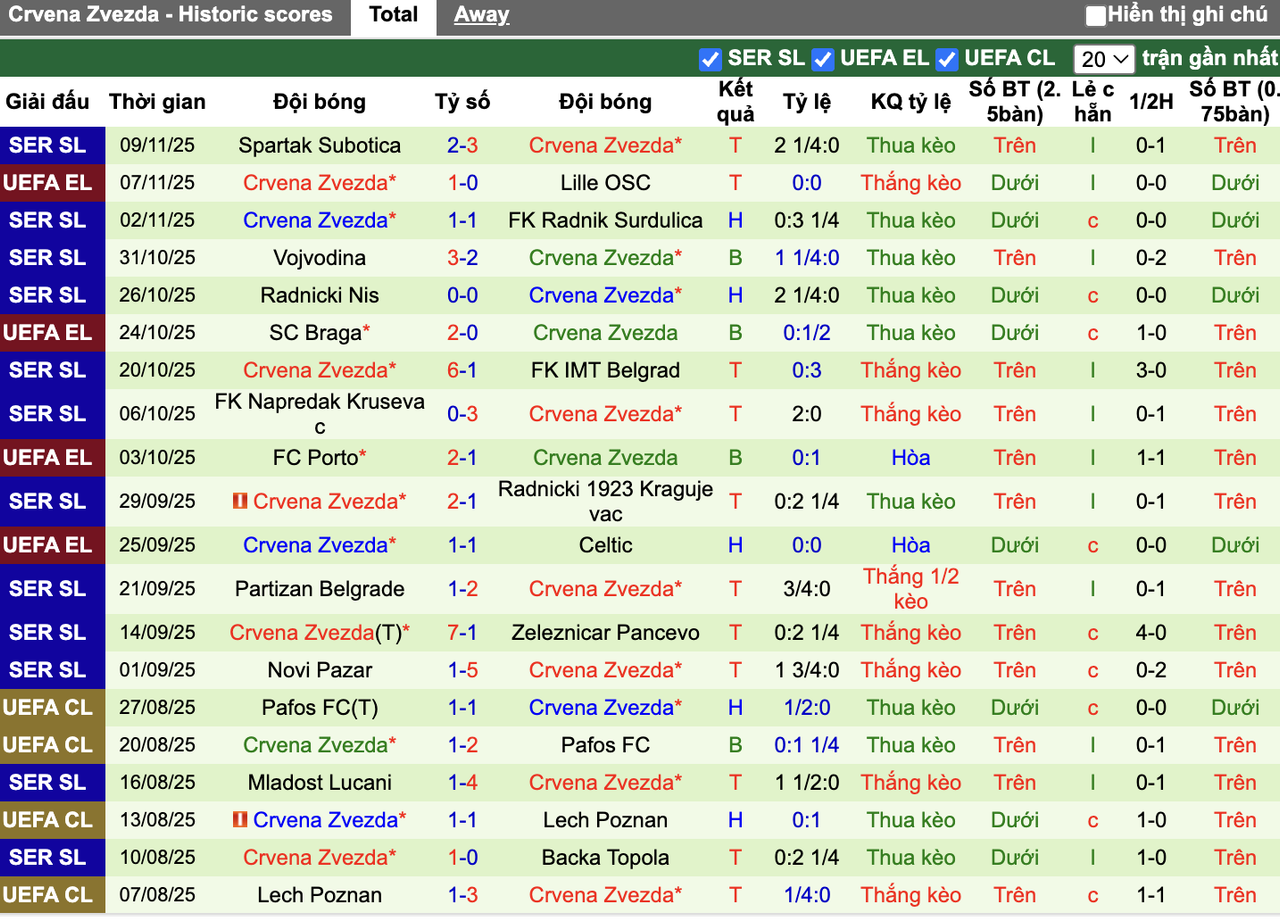Click Thắng 1/2 kèo result cell
This screenshot has width=1280, height=921.
point(911,589)
